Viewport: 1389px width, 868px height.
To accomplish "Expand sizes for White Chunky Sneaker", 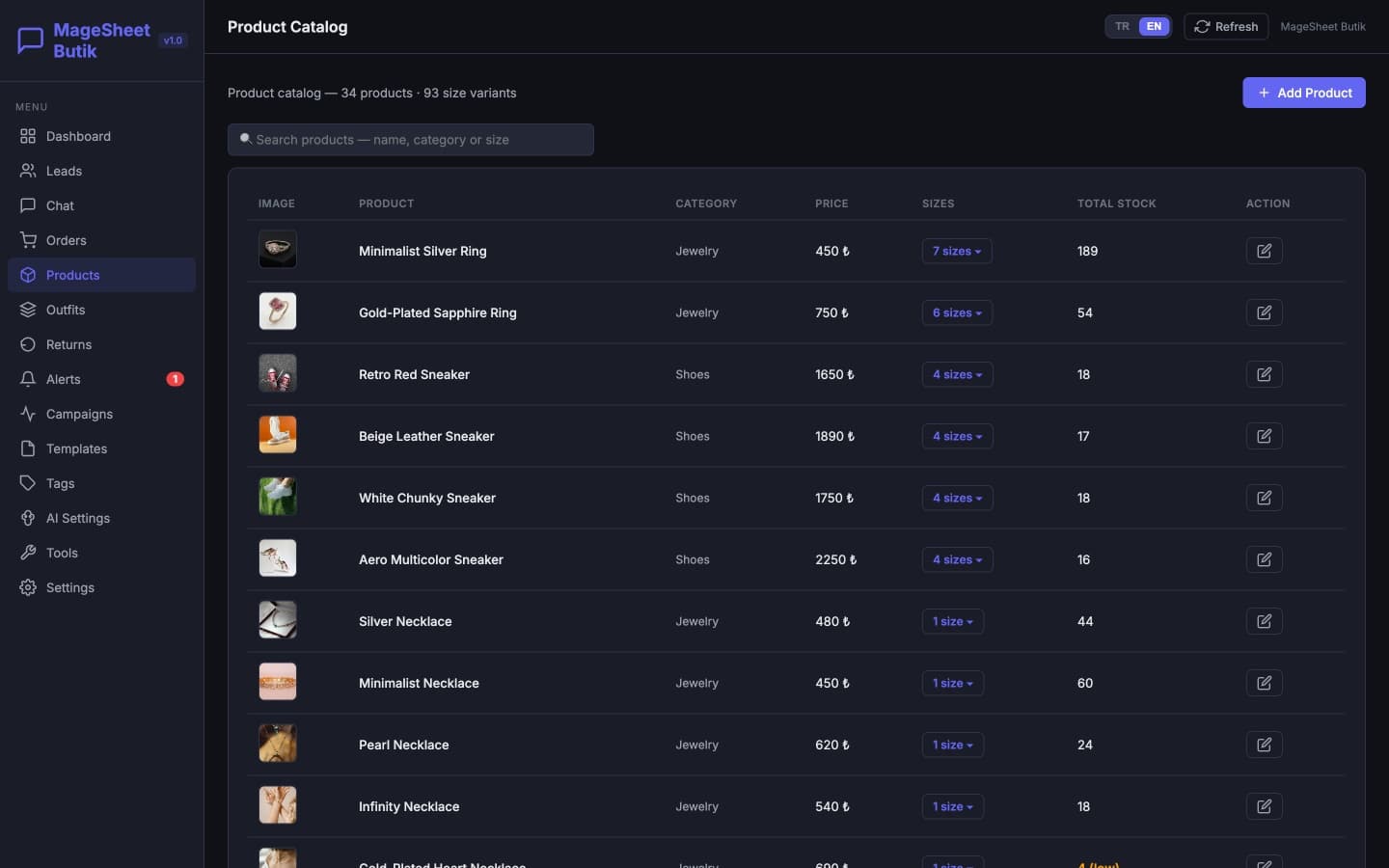I will pyautogui.click(x=957, y=498).
